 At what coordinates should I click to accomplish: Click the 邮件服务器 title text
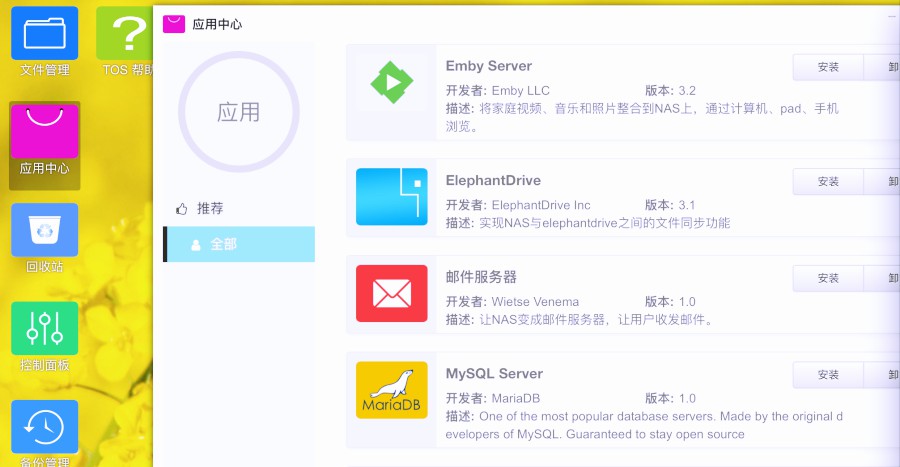(x=481, y=277)
